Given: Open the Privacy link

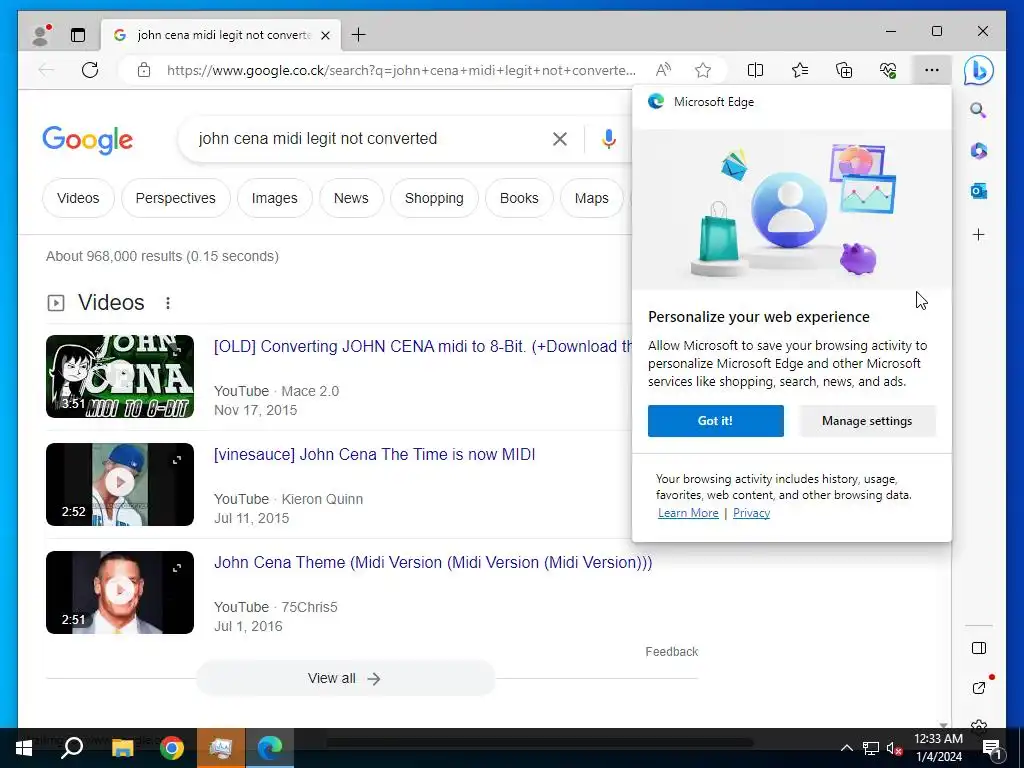Looking at the screenshot, I should [x=751, y=513].
